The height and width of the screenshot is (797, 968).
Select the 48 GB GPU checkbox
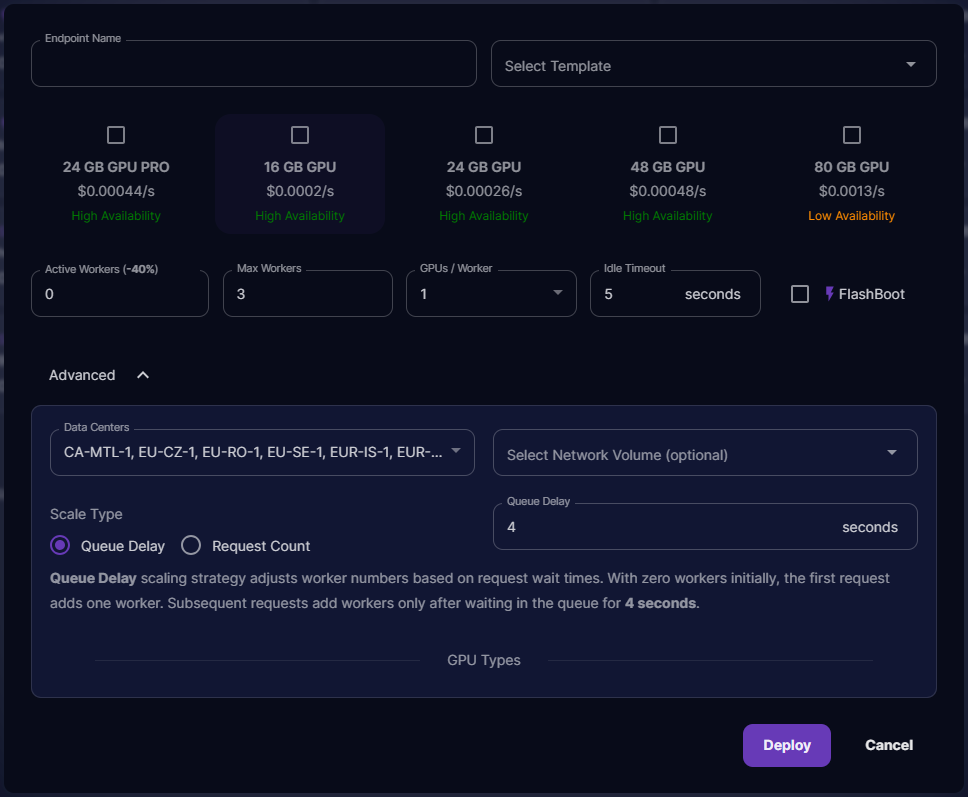click(x=668, y=135)
